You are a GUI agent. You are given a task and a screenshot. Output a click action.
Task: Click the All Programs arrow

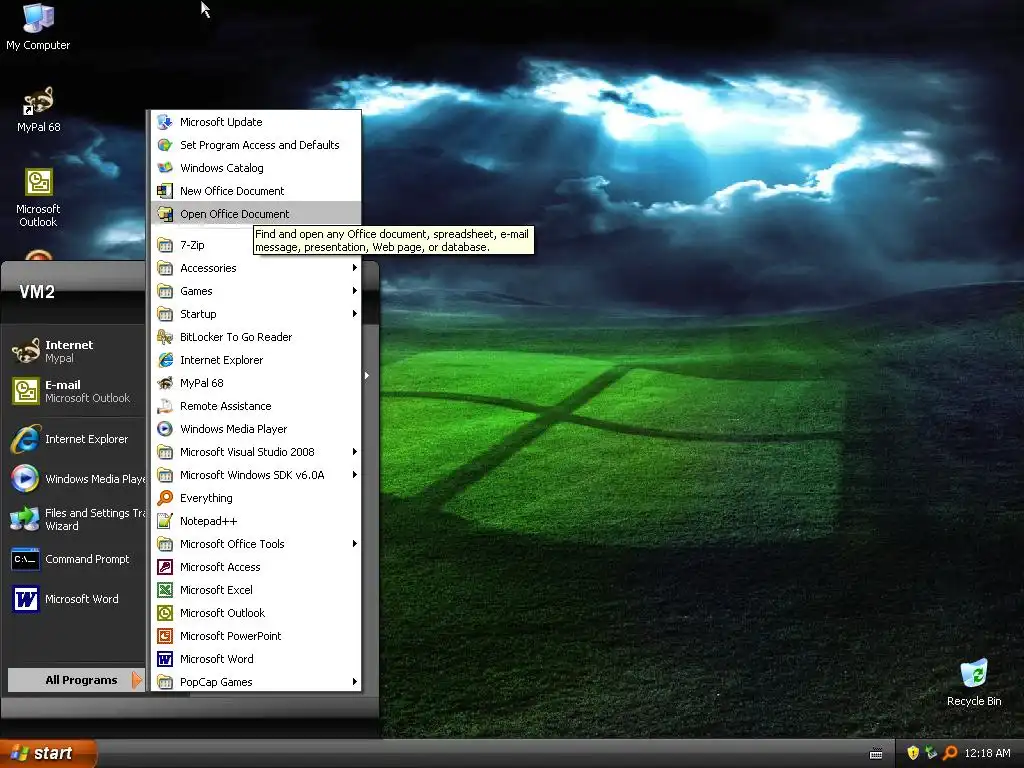coord(136,680)
